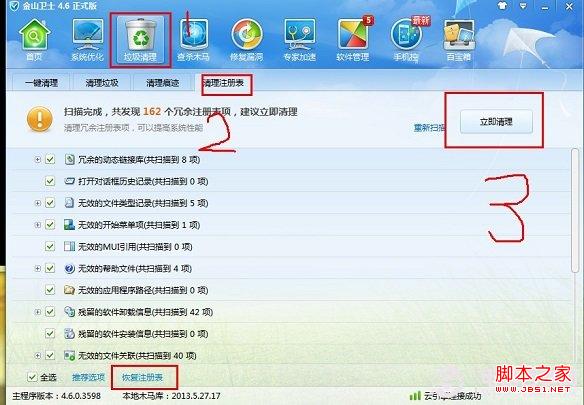This screenshot has width=584, height=405.
Task: Expand 残留的软件卸载信息 list
Action: [38, 312]
